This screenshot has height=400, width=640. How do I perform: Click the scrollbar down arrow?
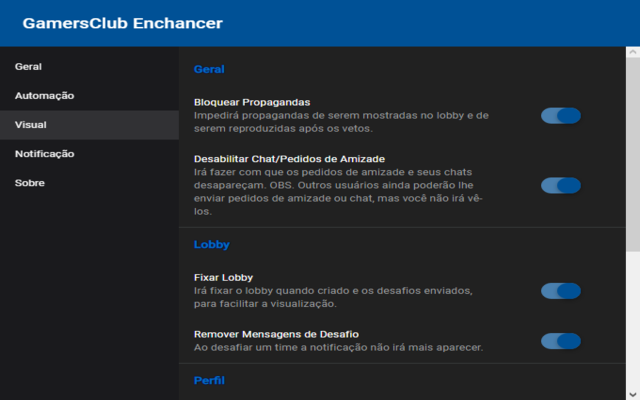(x=633, y=394)
